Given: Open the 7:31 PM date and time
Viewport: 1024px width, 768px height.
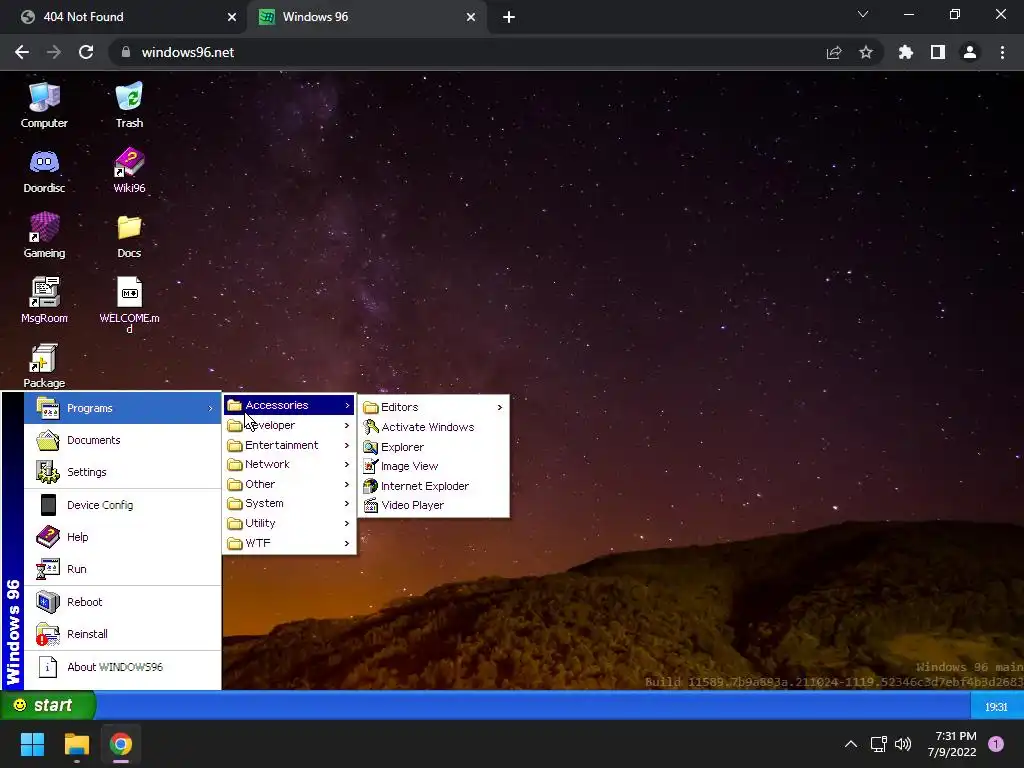Looking at the screenshot, I should pyautogui.click(x=953, y=744).
